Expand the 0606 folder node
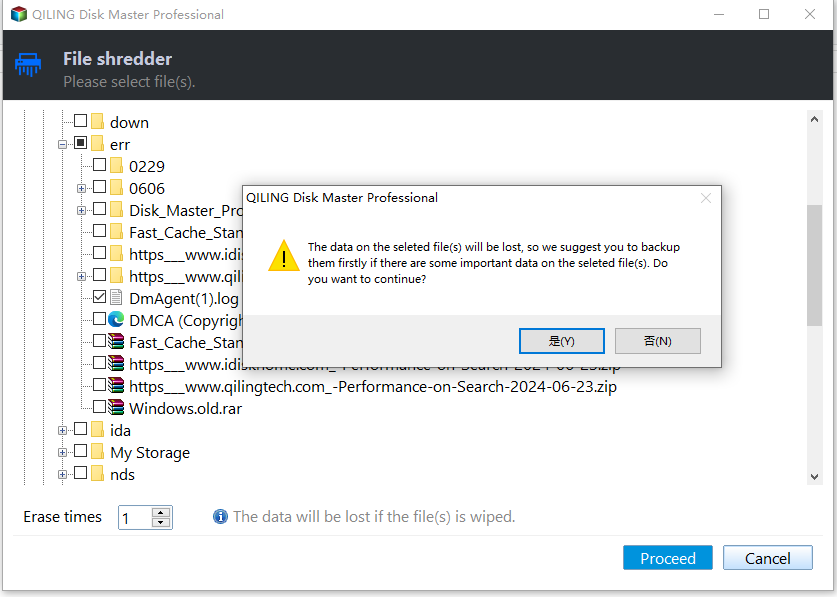The height and width of the screenshot is (597, 837). (x=81, y=188)
